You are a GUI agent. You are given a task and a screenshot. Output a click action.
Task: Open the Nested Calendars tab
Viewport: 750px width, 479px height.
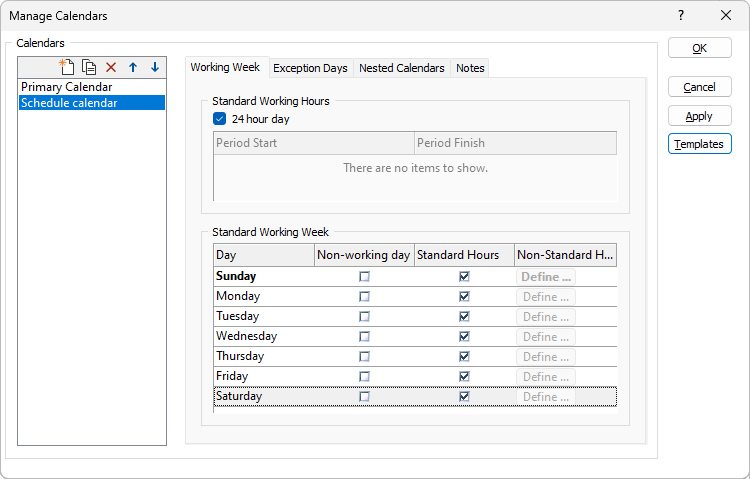pyautogui.click(x=402, y=68)
